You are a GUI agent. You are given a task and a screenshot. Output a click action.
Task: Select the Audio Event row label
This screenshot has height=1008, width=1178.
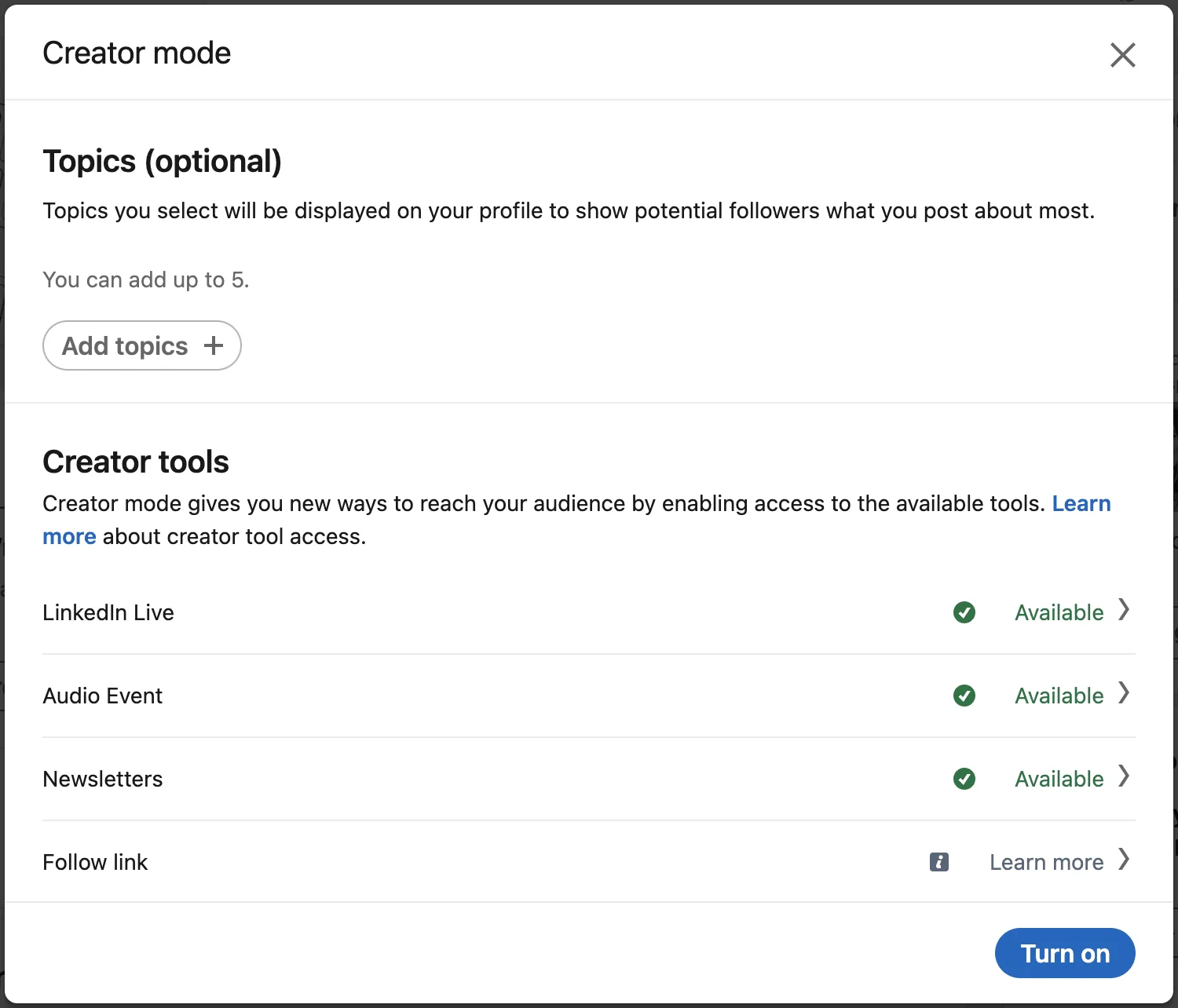tap(103, 696)
